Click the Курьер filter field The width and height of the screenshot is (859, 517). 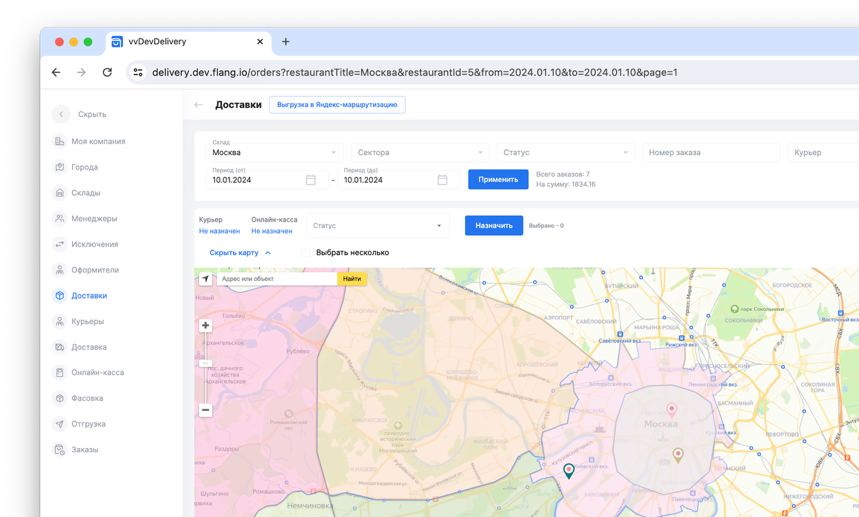click(823, 152)
